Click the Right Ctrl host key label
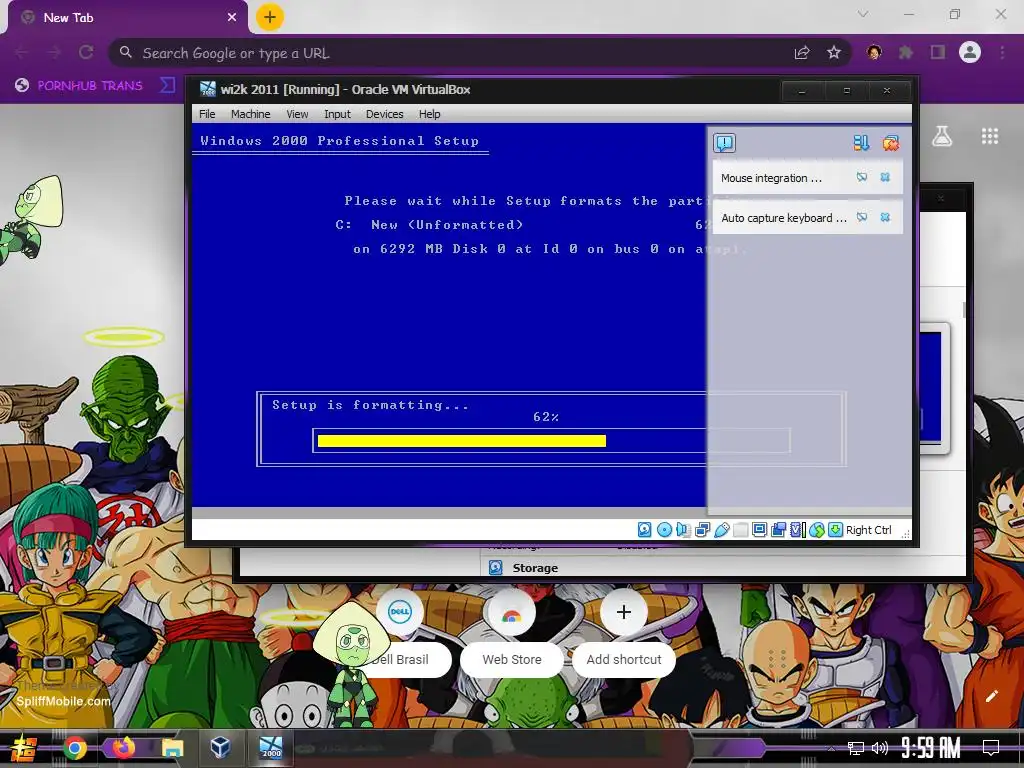The width and height of the screenshot is (1024, 768). pos(869,530)
